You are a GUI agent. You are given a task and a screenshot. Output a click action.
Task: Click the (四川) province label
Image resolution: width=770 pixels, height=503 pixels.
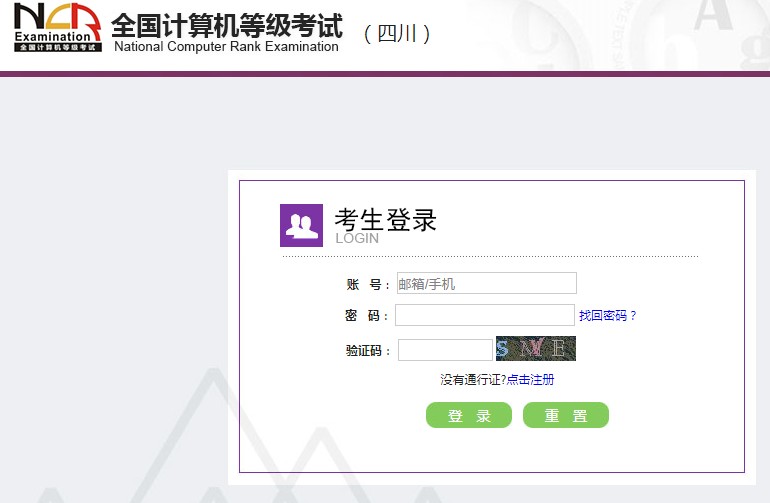coord(397,33)
